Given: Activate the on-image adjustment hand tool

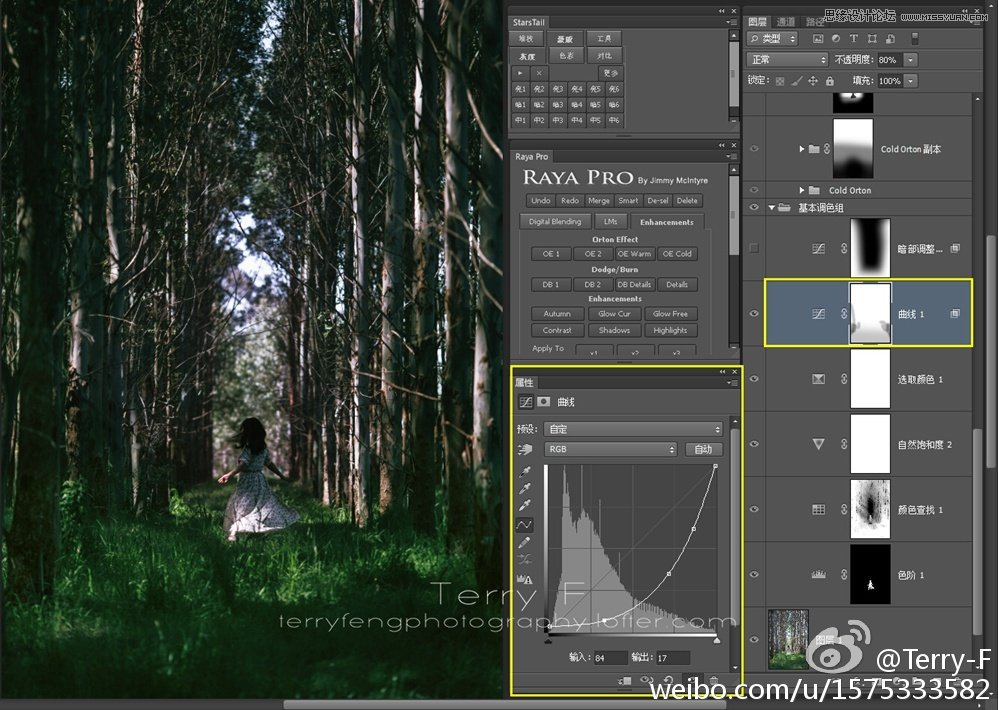Looking at the screenshot, I should tap(525, 449).
